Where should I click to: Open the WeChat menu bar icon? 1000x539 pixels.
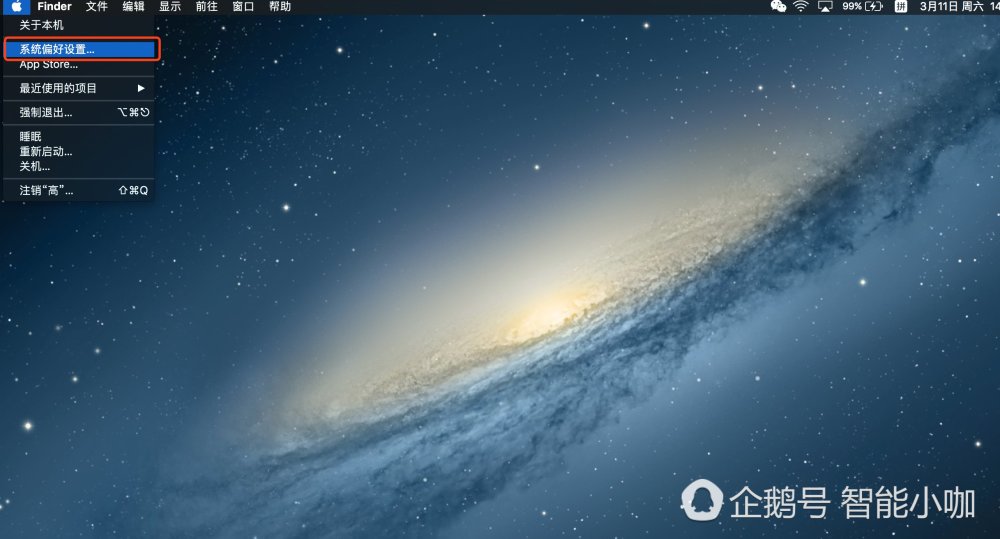coord(778,6)
